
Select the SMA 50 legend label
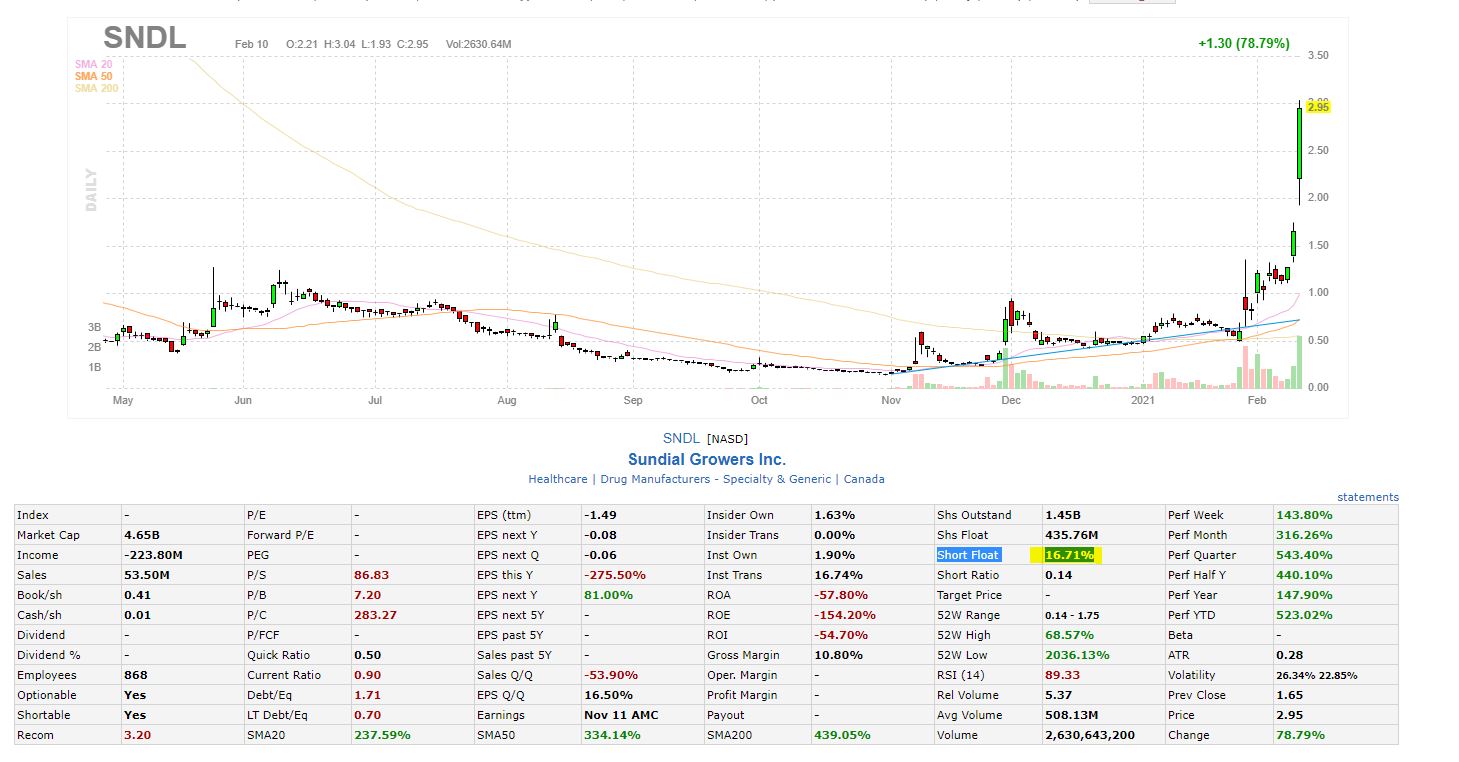(93, 76)
